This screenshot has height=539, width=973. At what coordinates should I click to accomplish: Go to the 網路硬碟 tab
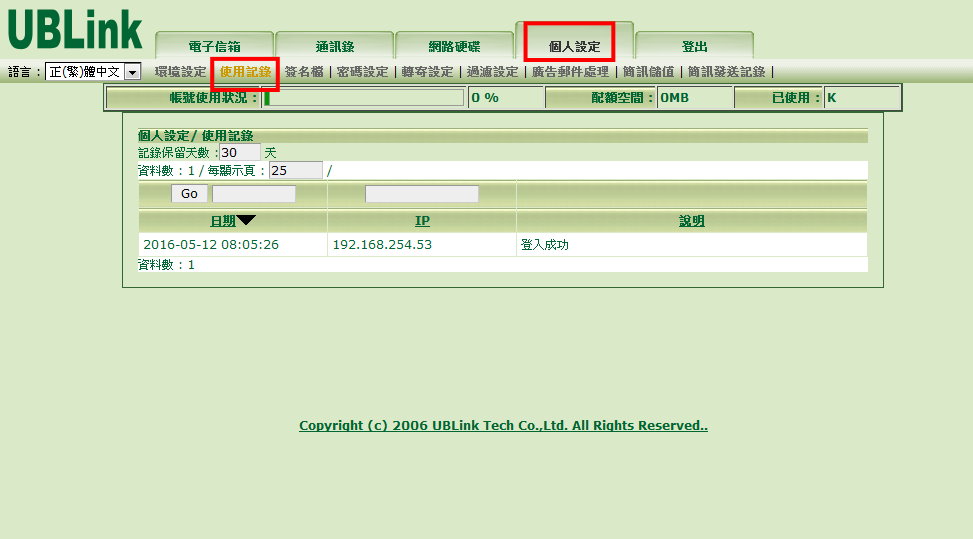tap(454, 47)
